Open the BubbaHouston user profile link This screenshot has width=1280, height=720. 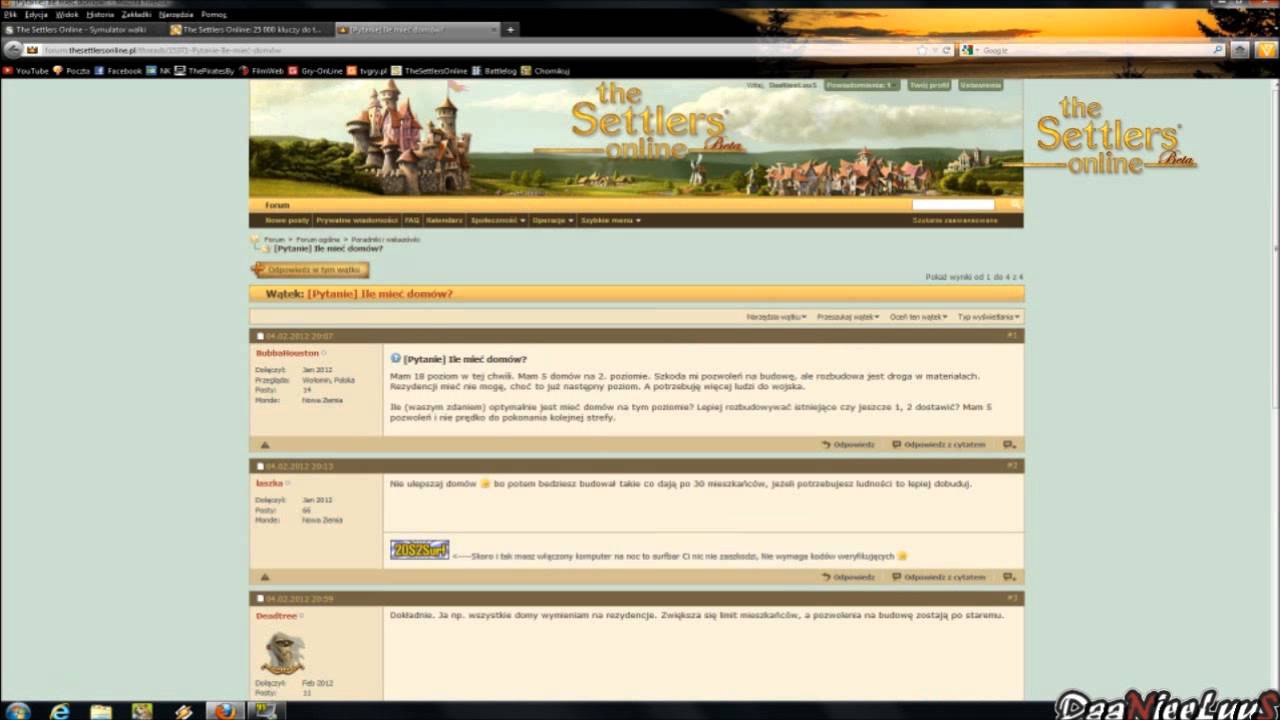(287, 353)
